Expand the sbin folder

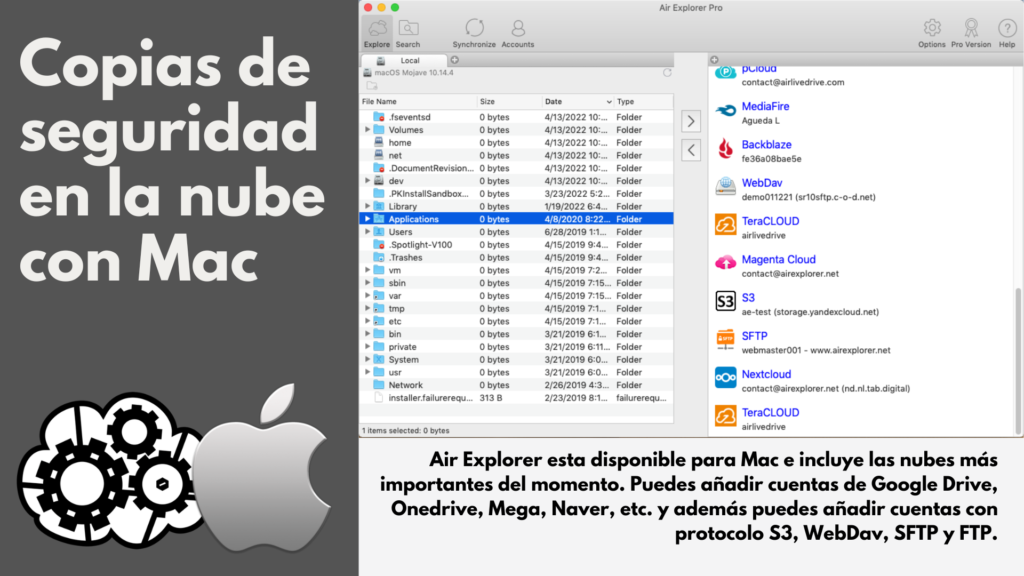(368, 283)
